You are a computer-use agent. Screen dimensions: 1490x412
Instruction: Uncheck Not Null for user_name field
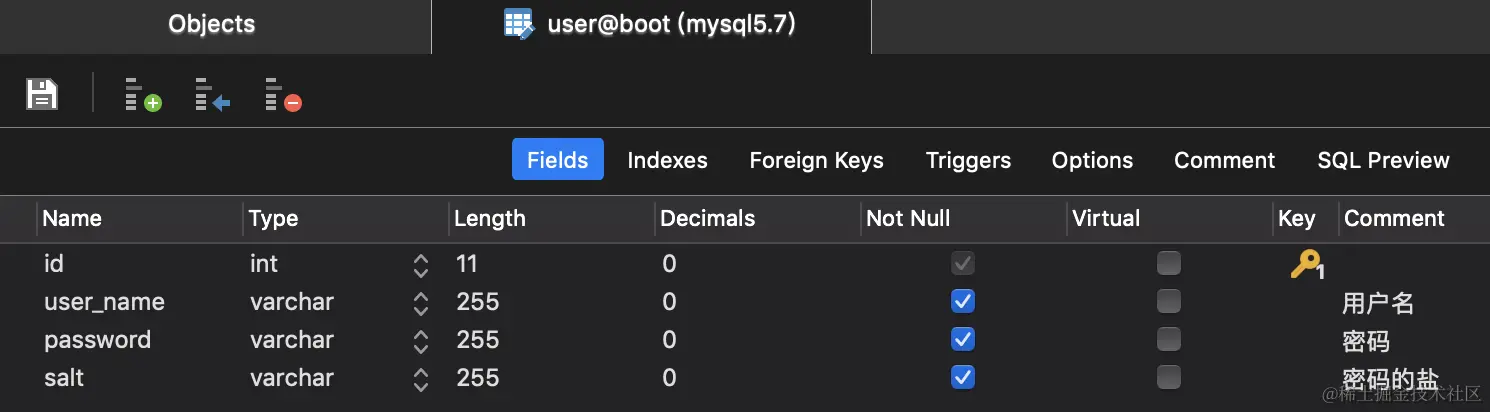pyautogui.click(x=963, y=302)
